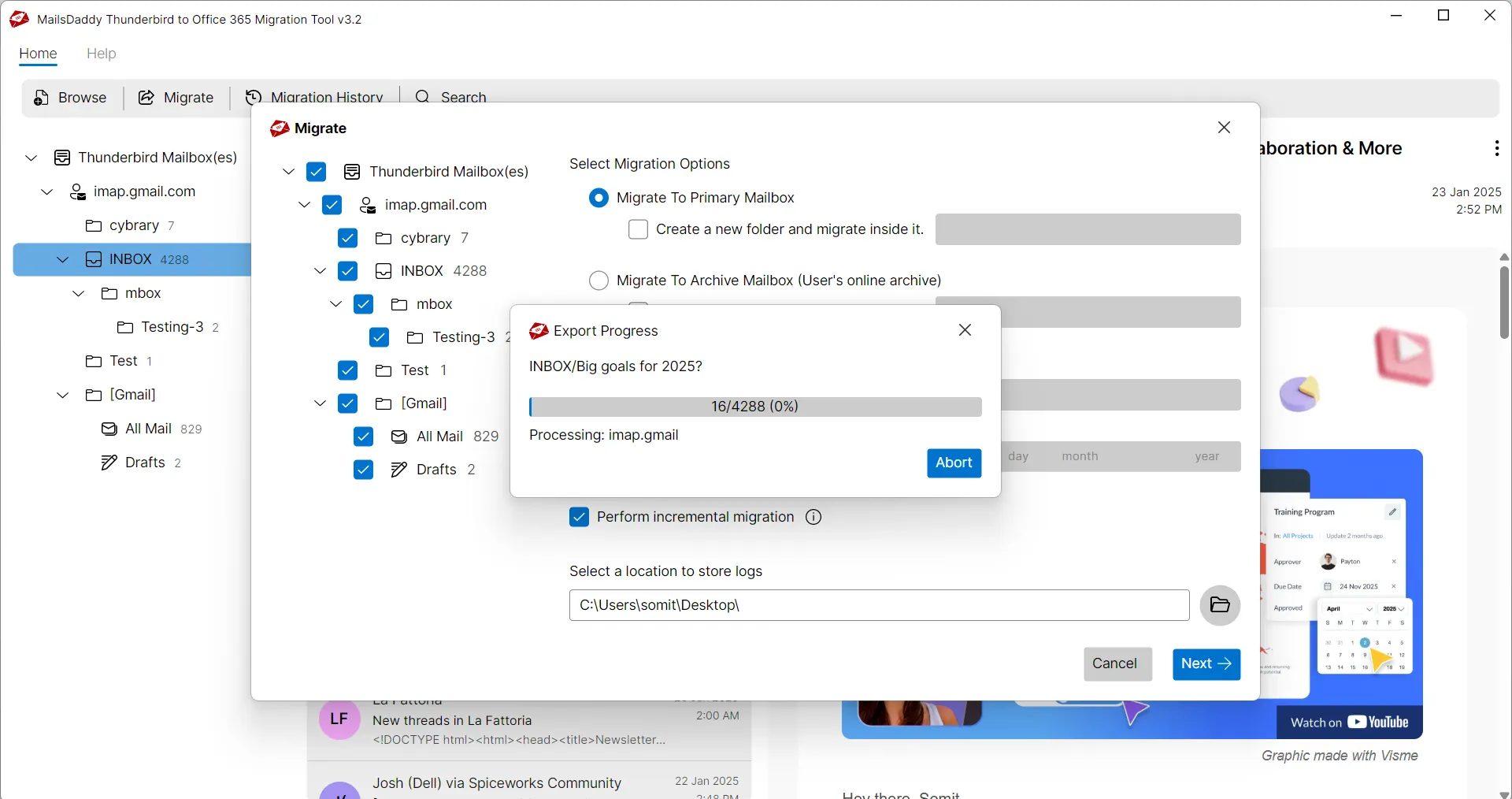Open the Search tool
This screenshot has width=1512, height=799.
(450, 98)
